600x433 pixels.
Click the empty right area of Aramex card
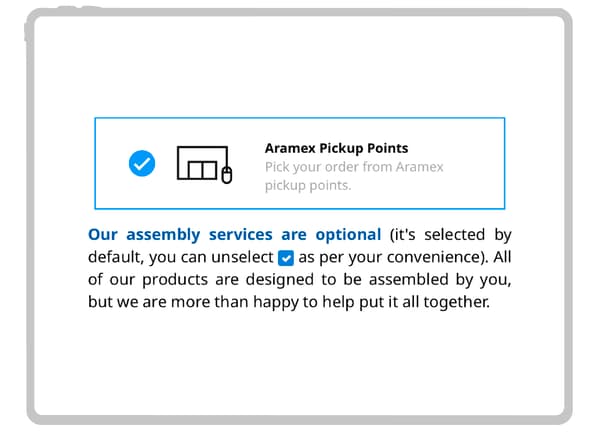click(x=474, y=164)
